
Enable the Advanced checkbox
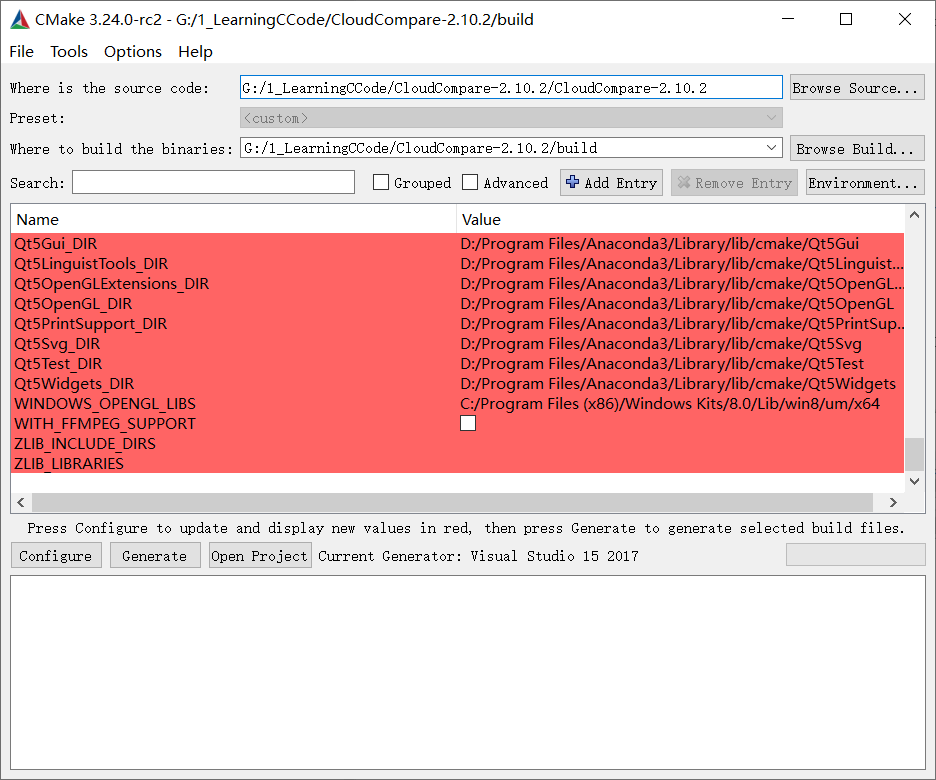click(470, 182)
